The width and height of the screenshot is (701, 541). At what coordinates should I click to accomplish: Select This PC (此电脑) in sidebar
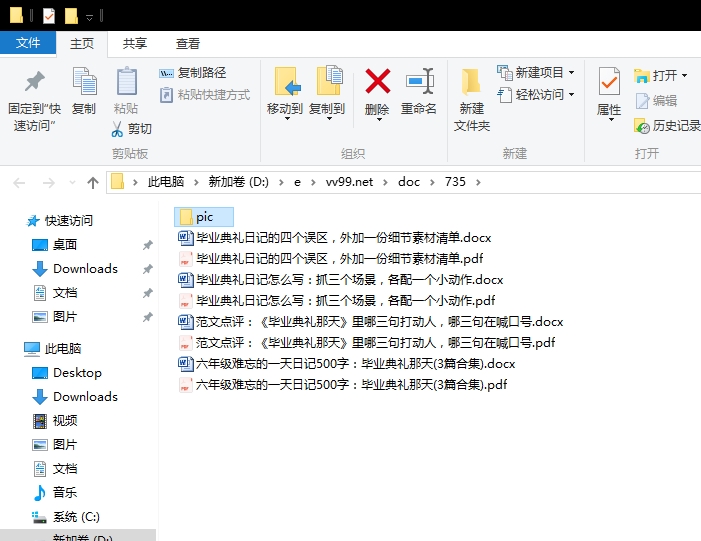tap(53, 349)
